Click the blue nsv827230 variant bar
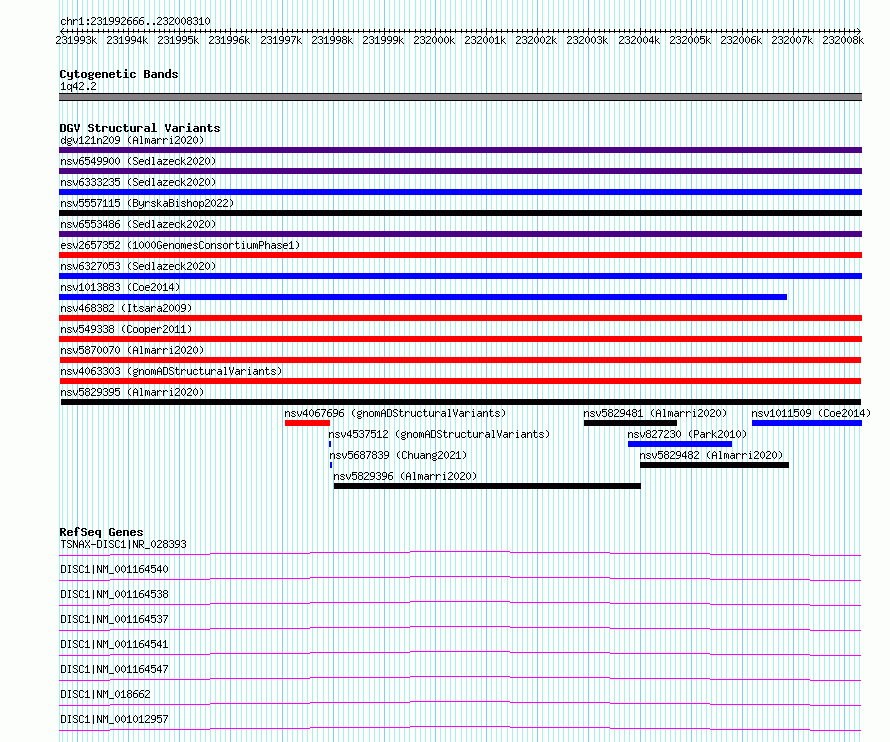Image resolution: width=890 pixels, height=742 pixels. 680,444
